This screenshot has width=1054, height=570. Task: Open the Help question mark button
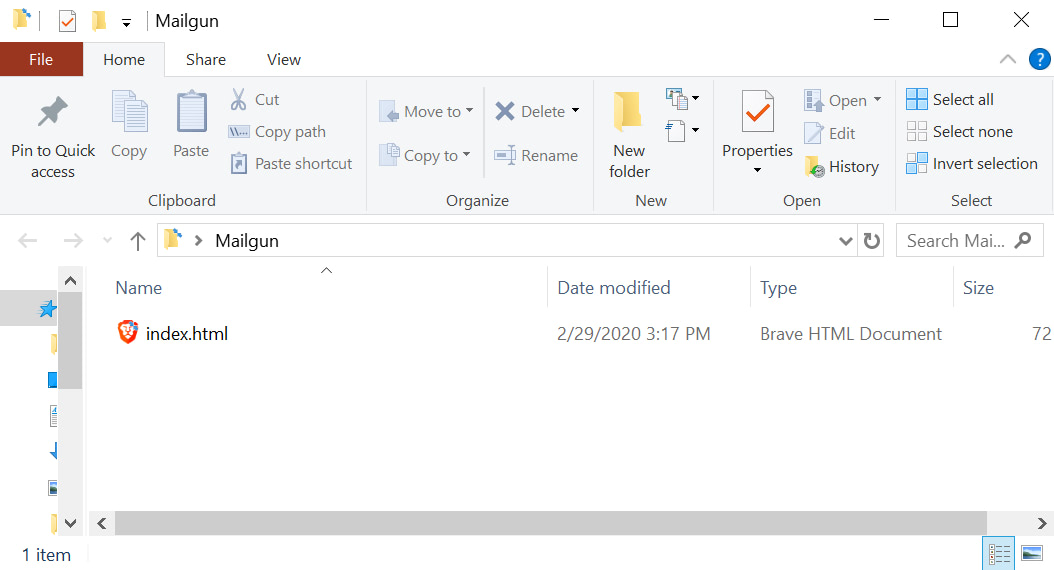pos(1039,59)
